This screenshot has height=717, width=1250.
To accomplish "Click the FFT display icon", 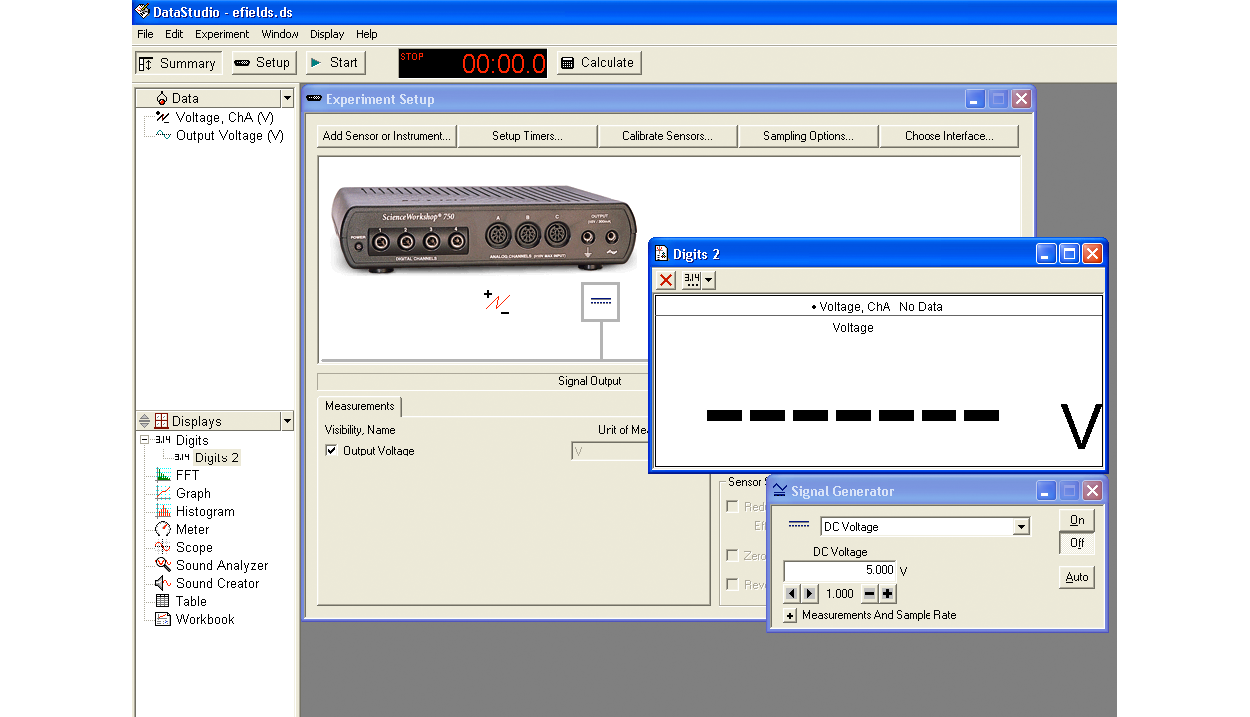I will [x=163, y=475].
